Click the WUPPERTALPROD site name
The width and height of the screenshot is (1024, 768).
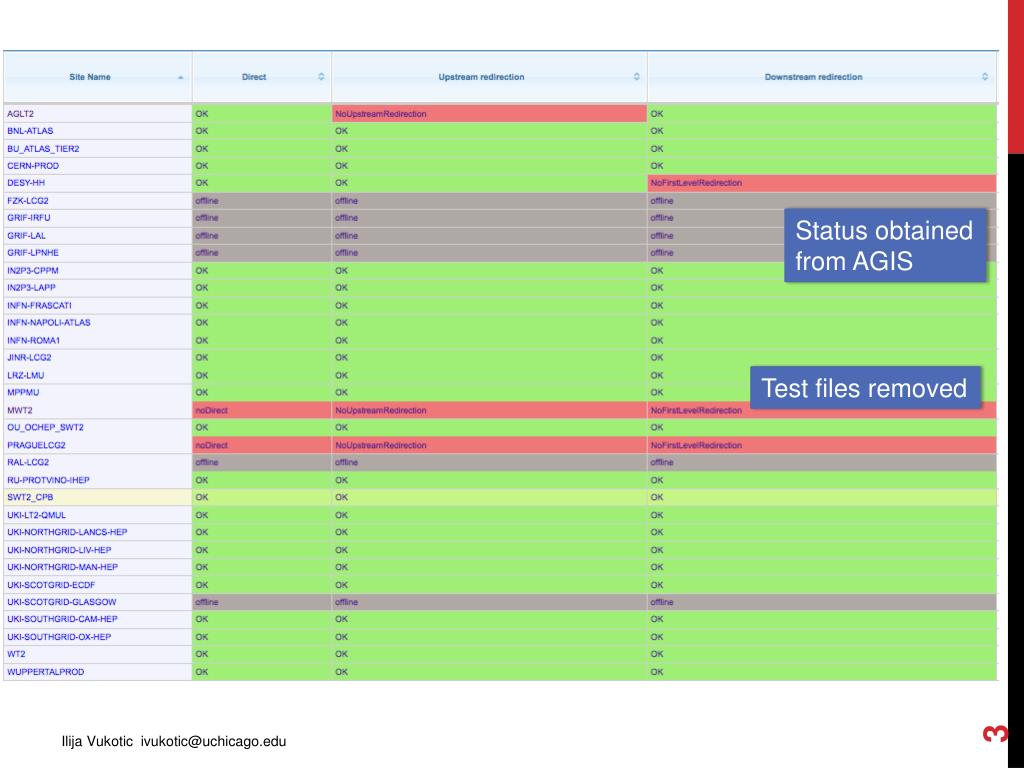coord(46,671)
